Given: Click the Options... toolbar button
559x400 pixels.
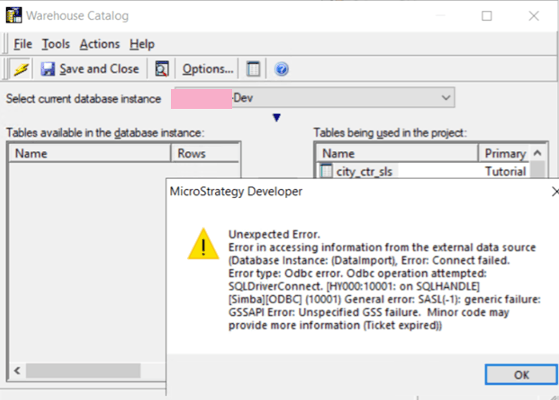Looking at the screenshot, I should click(208, 69).
